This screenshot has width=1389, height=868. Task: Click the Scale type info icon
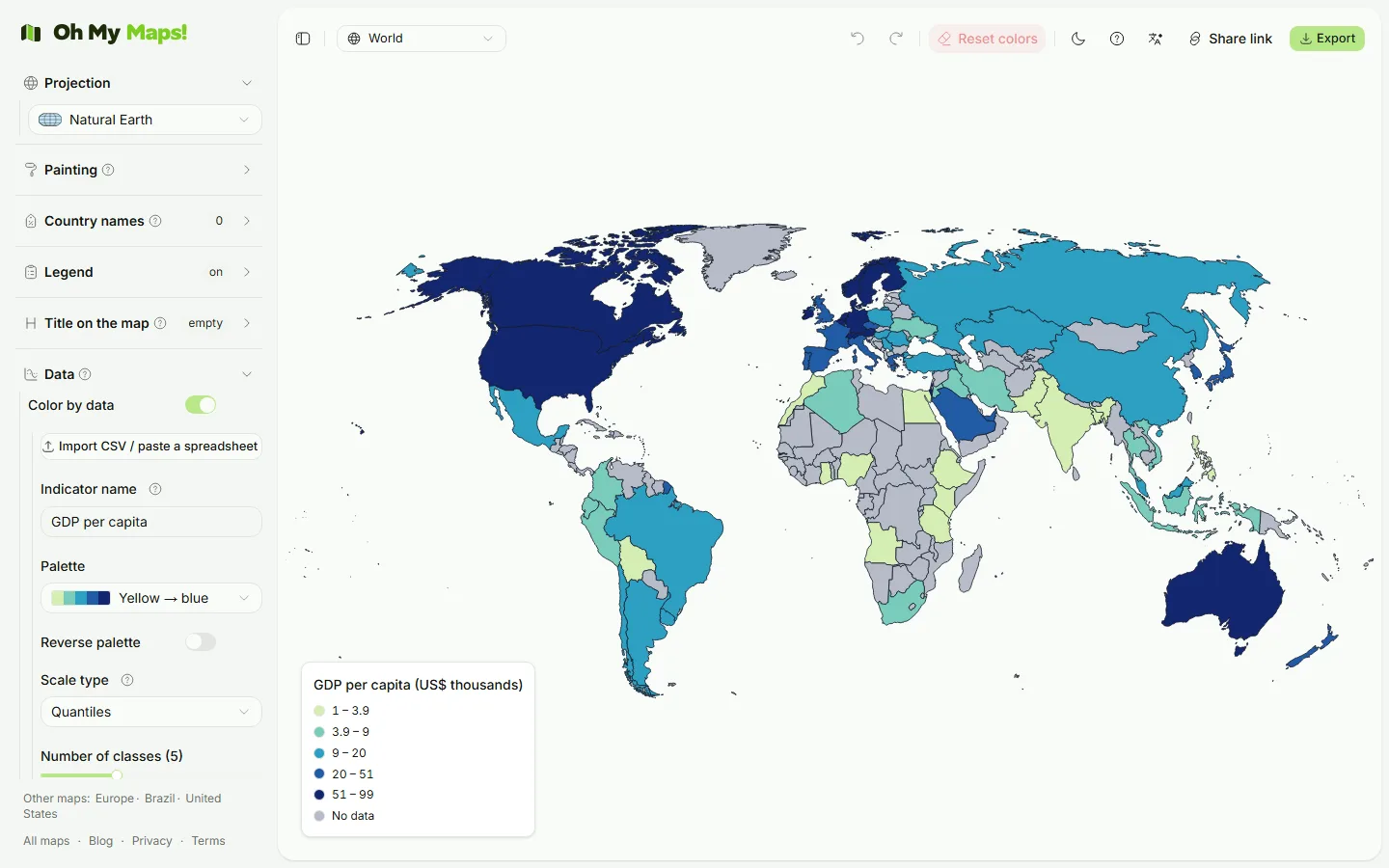coord(127,680)
